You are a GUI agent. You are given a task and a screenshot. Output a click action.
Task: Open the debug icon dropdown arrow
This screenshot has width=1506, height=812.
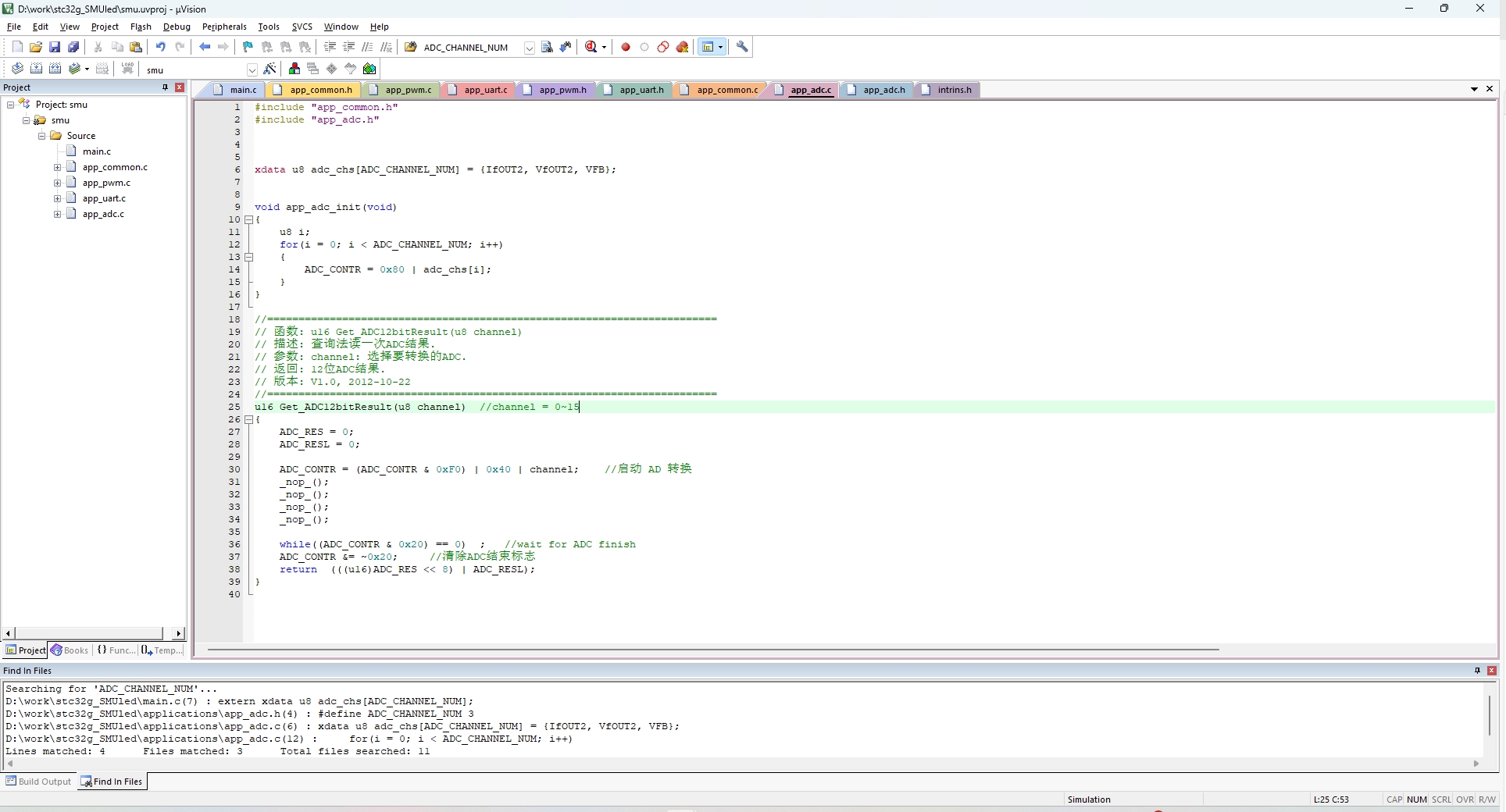(x=604, y=47)
